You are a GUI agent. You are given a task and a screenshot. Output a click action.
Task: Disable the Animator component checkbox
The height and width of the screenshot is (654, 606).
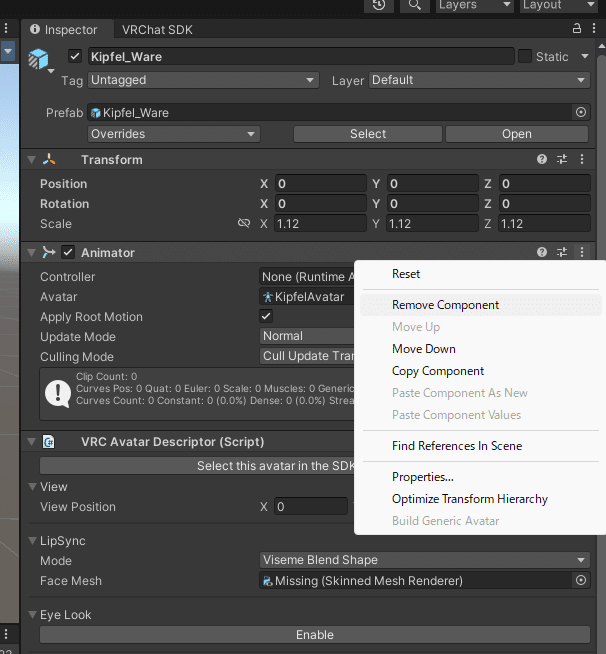[x=68, y=253]
